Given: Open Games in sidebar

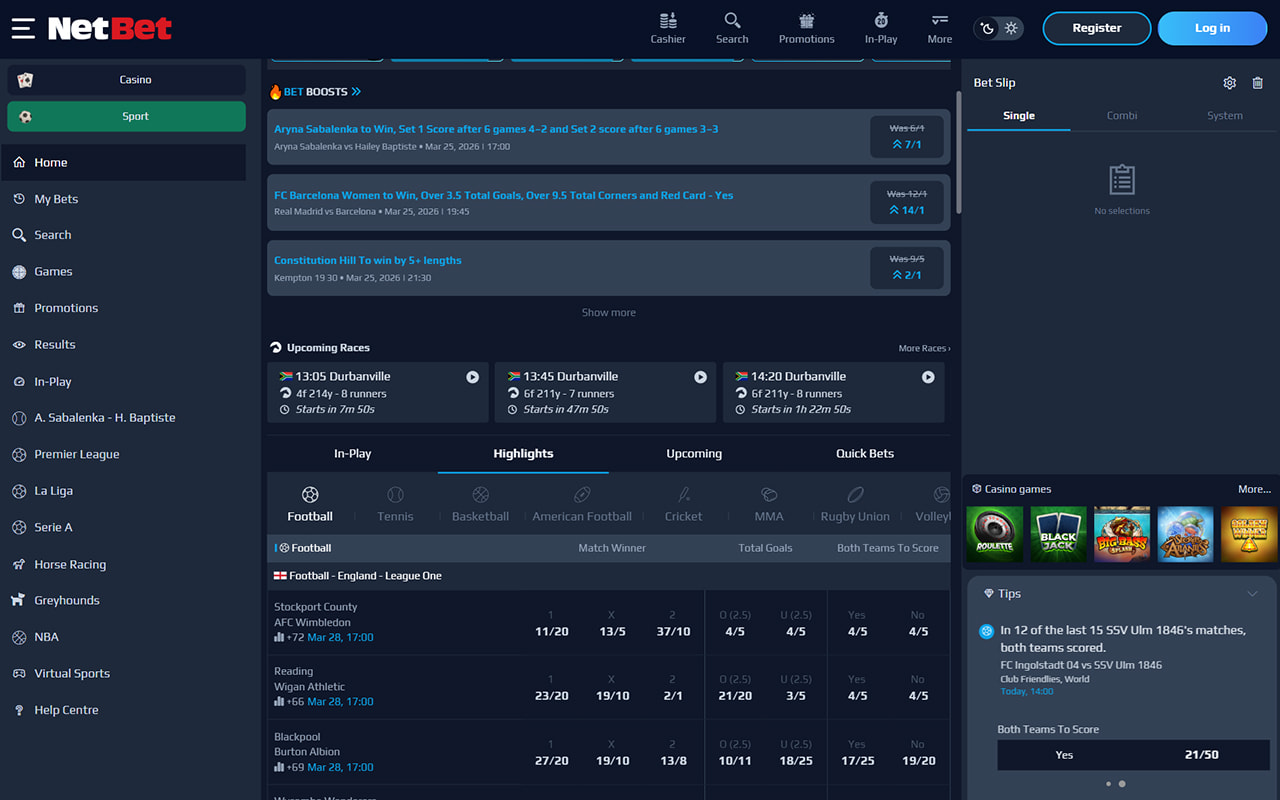Looking at the screenshot, I should pyautogui.click(x=123, y=271).
